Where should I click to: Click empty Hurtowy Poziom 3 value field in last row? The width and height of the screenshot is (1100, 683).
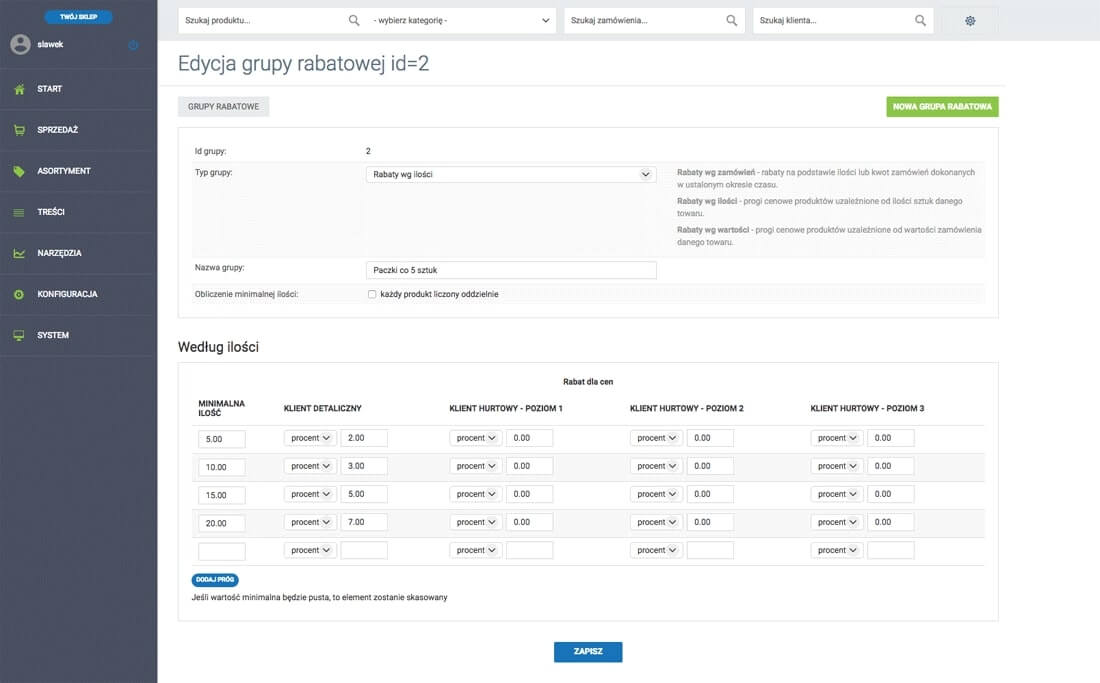pyautogui.click(x=891, y=550)
